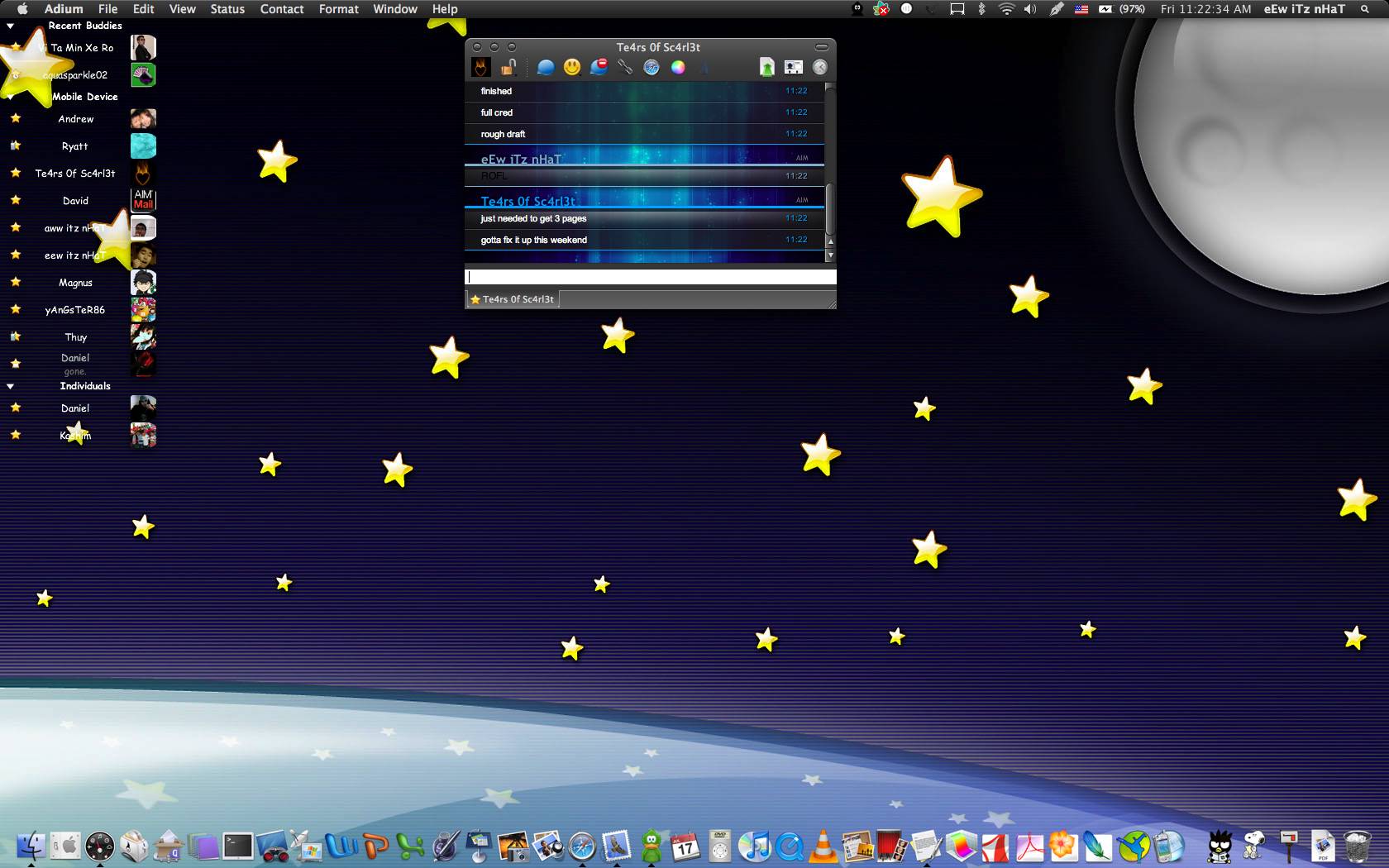Open Photo Booth in Dock
Screen dimensions: 1389x868
[892, 846]
